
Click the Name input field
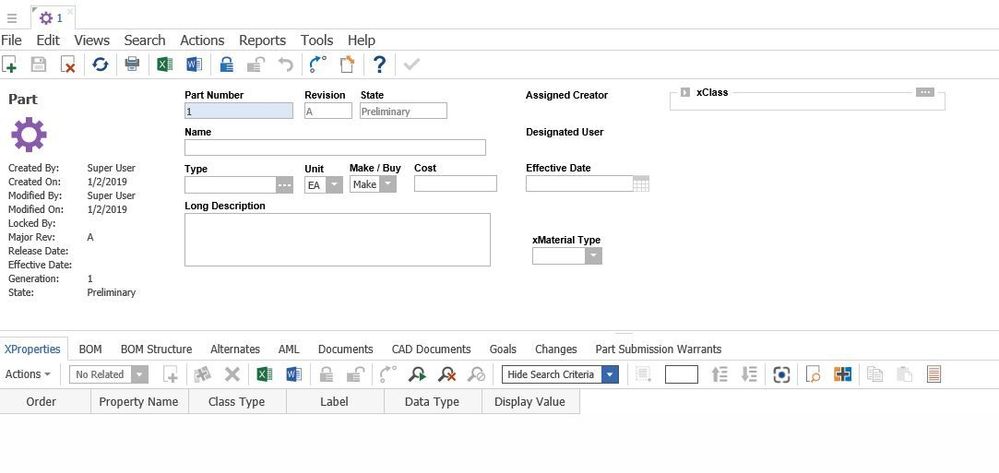(335, 148)
